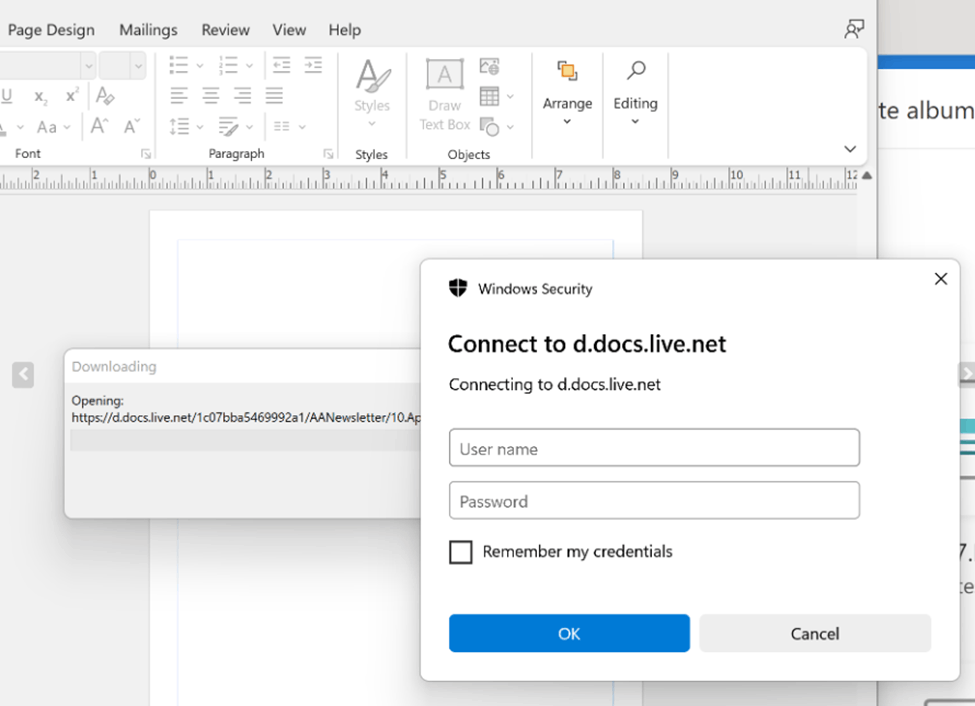Clear all text formatting
The height and width of the screenshot is (706, 975).
coord(105,96)
